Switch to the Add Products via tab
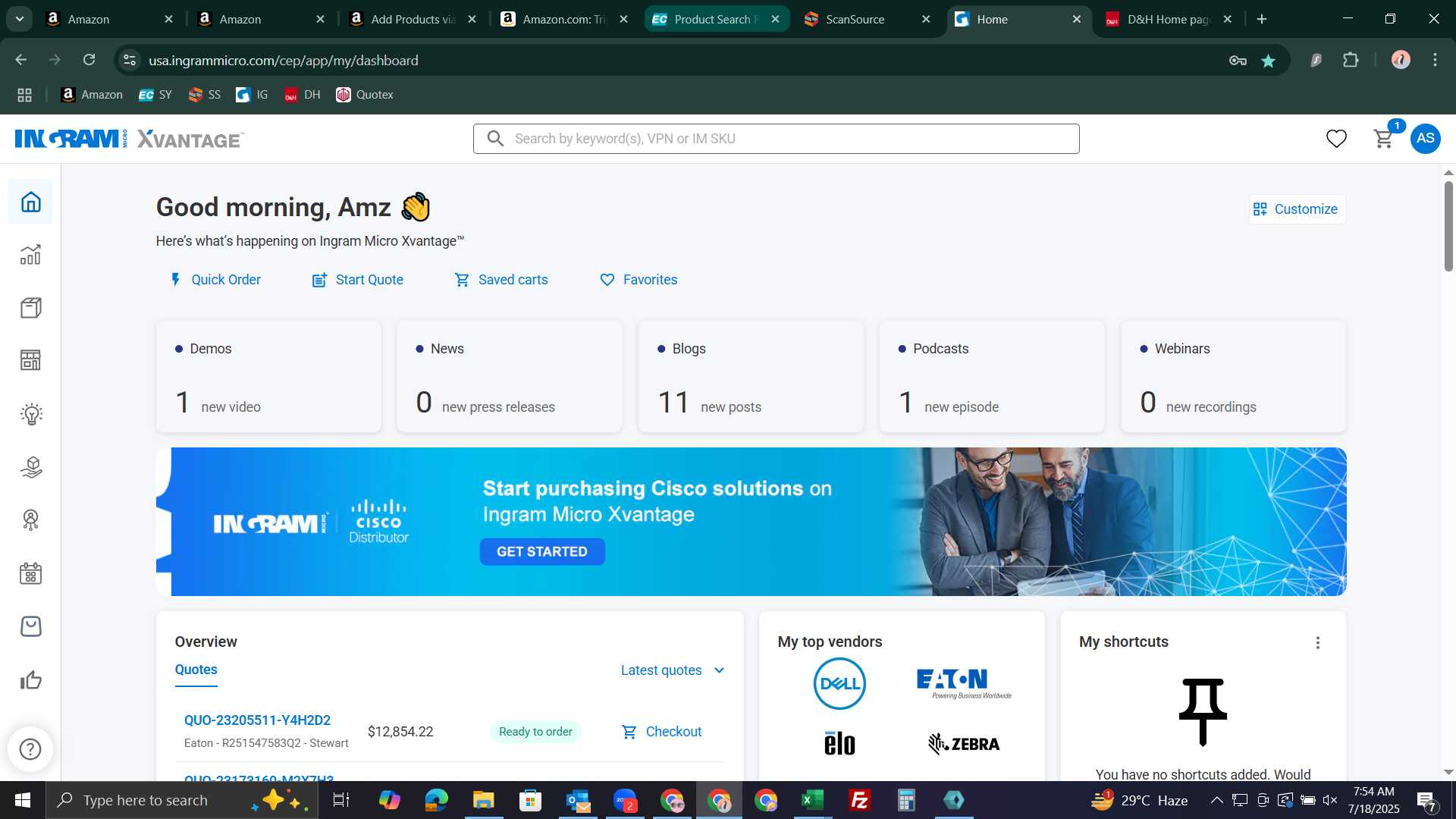The height and width of the screenshot is (819, 1456). point(413,19)
